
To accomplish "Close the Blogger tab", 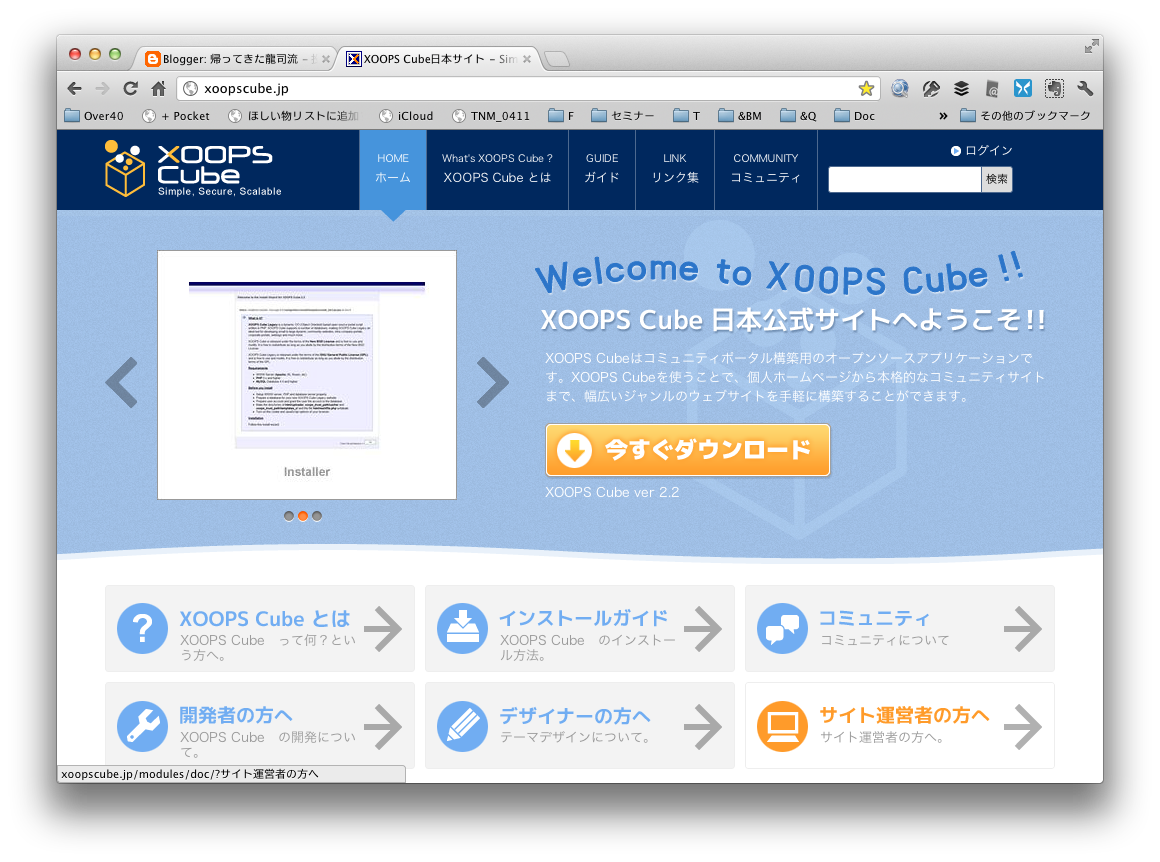I will [326, 59].
